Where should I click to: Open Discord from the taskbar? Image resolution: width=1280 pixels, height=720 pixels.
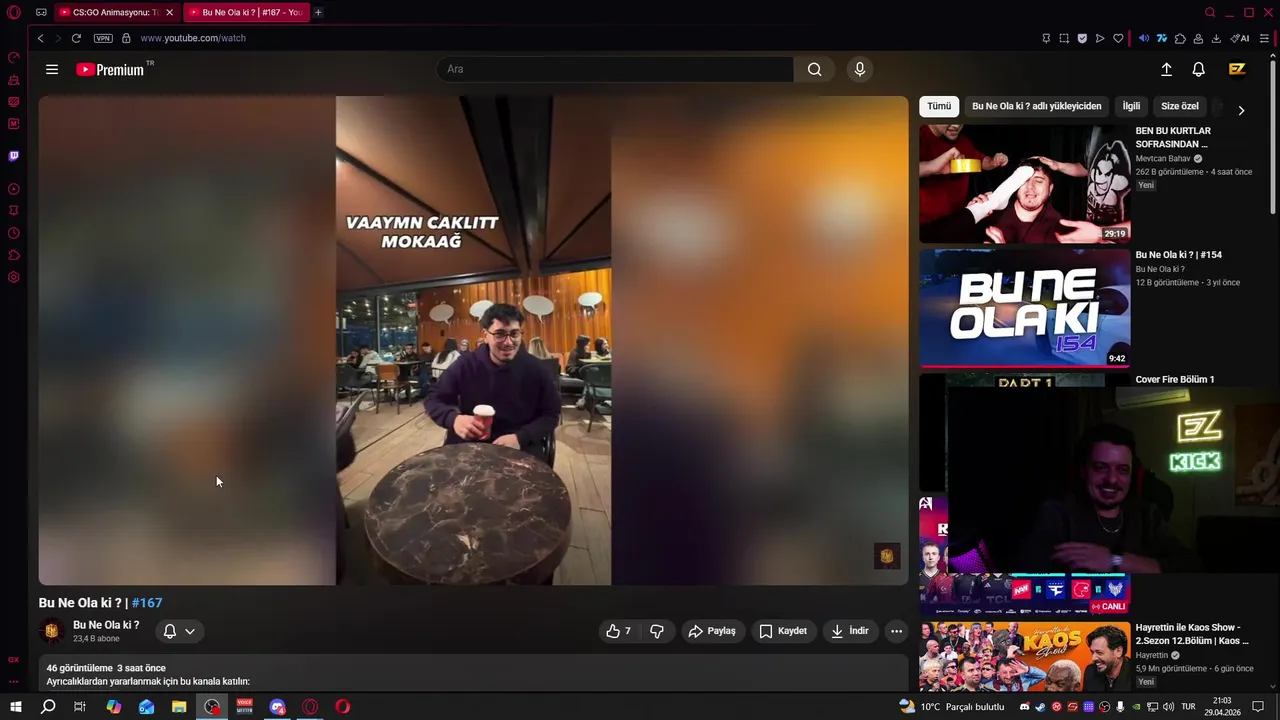tap(277, 707)
